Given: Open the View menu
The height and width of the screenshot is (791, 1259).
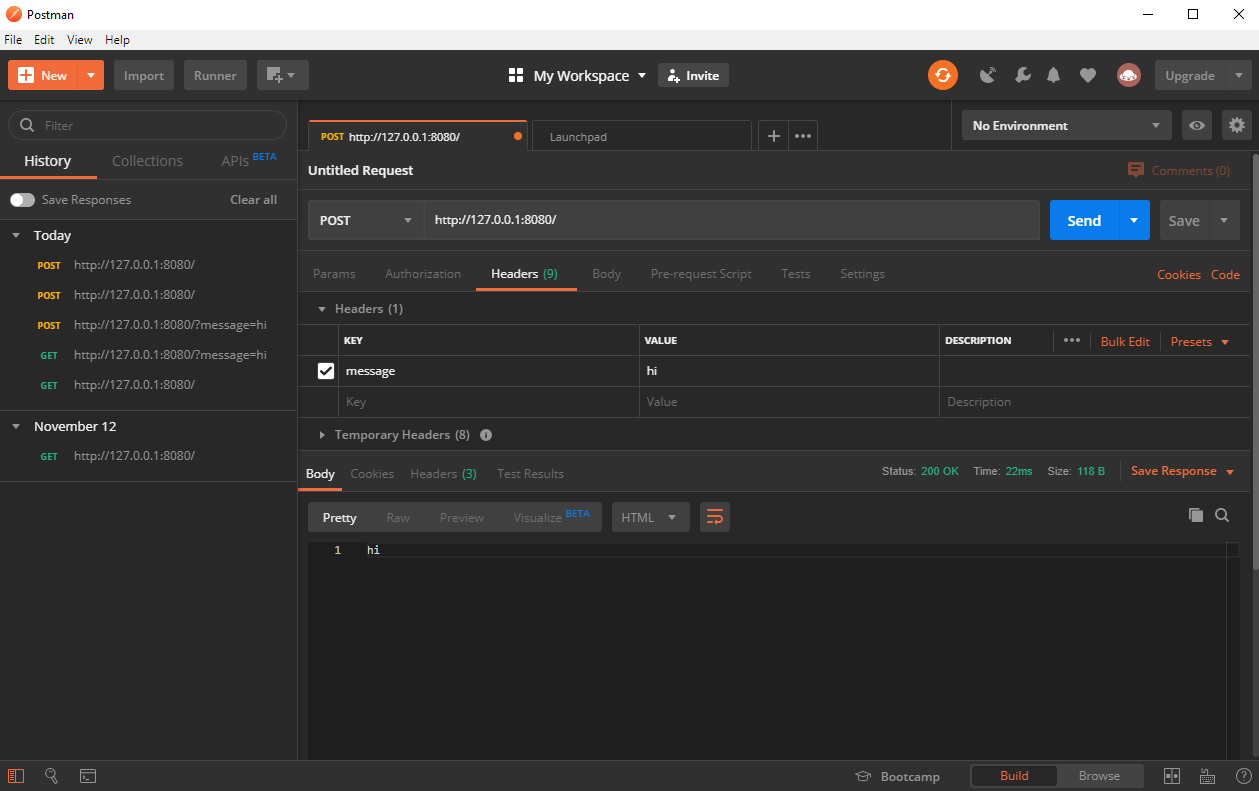Looking at the screenshot, I should click(80, 40).
